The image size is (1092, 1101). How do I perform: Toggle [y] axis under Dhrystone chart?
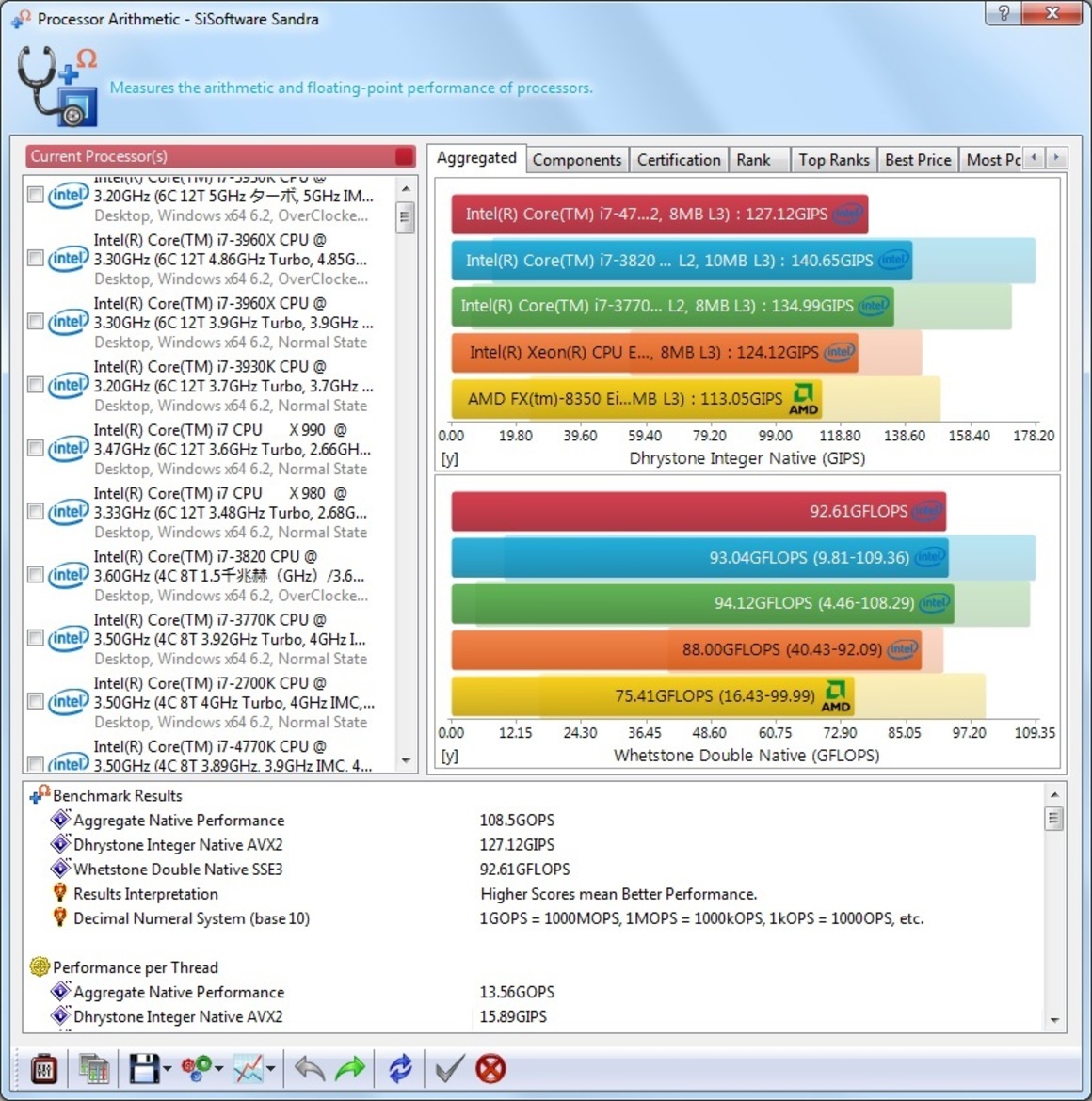click(449, 458)
